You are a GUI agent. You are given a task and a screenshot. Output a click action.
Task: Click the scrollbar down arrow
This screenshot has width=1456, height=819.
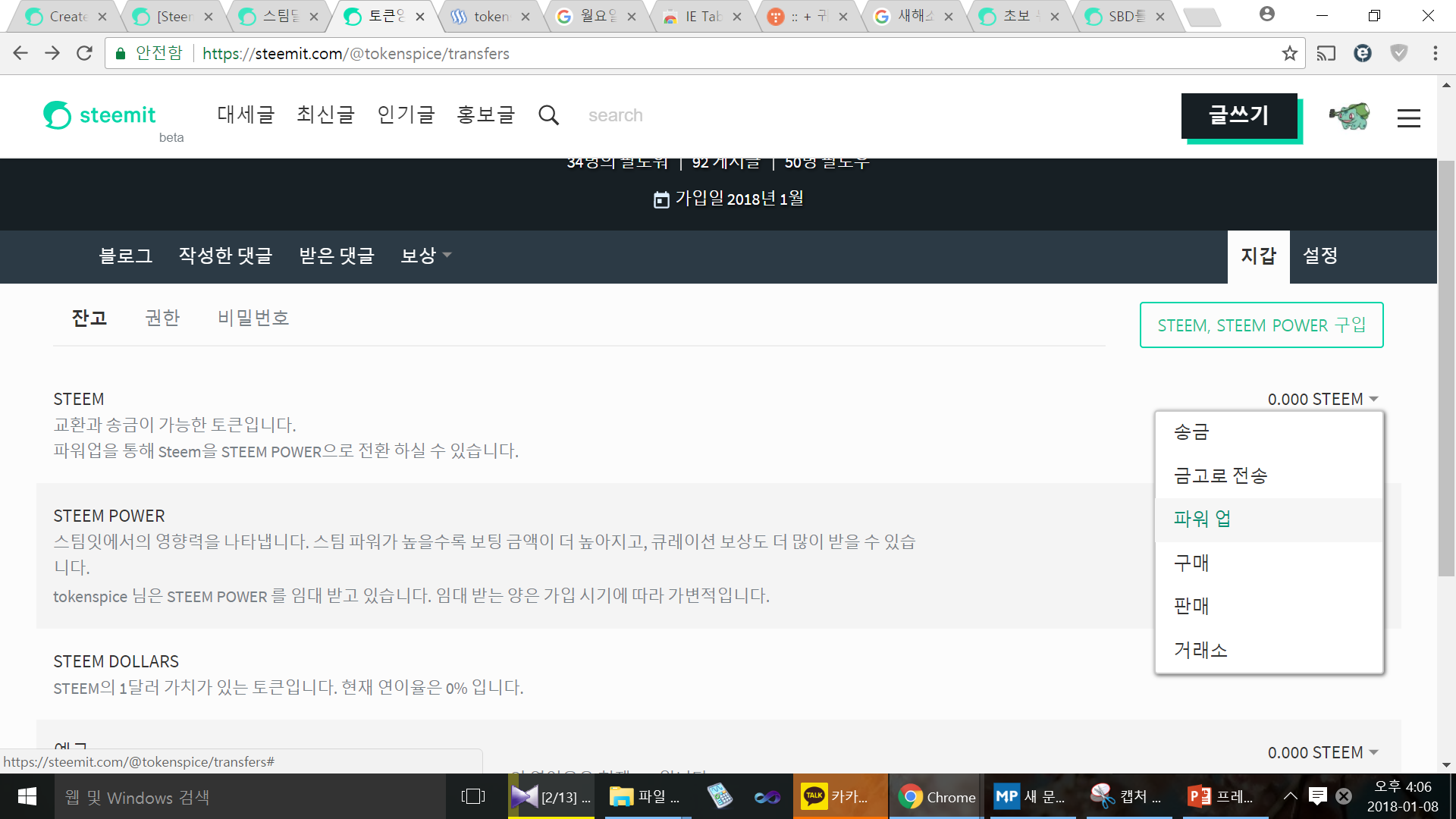1446,764
